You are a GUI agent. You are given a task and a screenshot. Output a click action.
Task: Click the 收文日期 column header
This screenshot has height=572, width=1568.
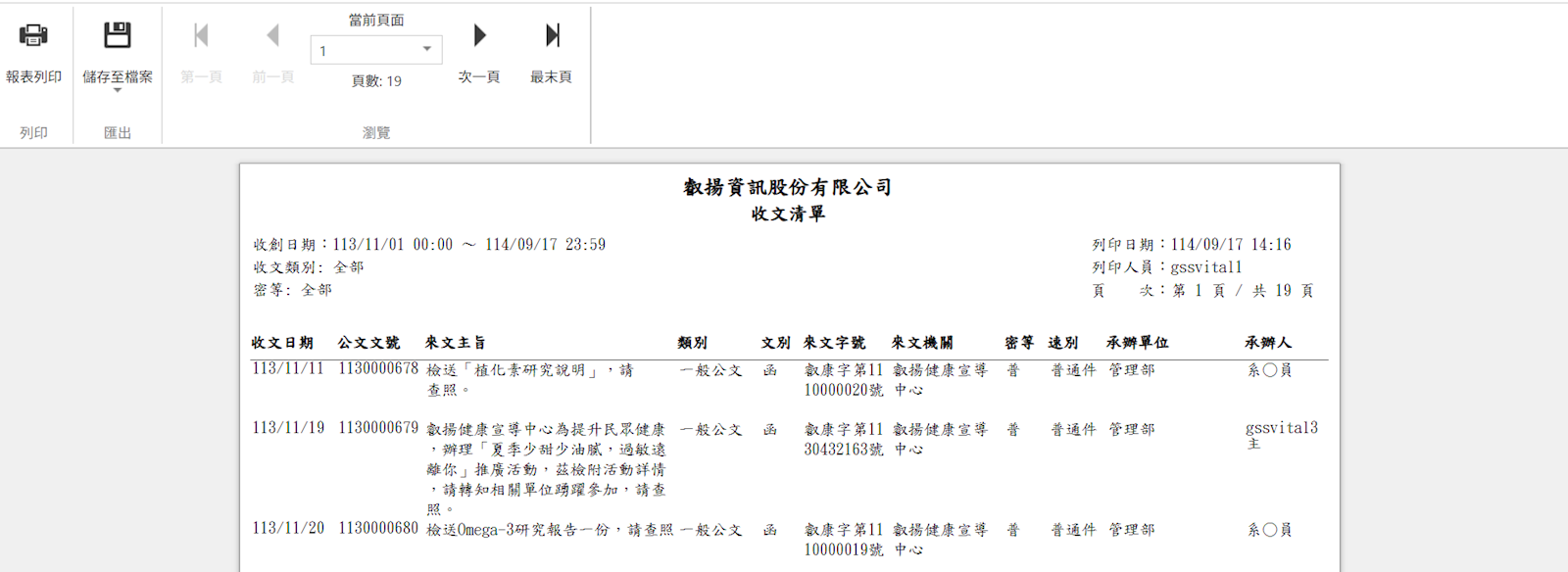click(282, 343)
